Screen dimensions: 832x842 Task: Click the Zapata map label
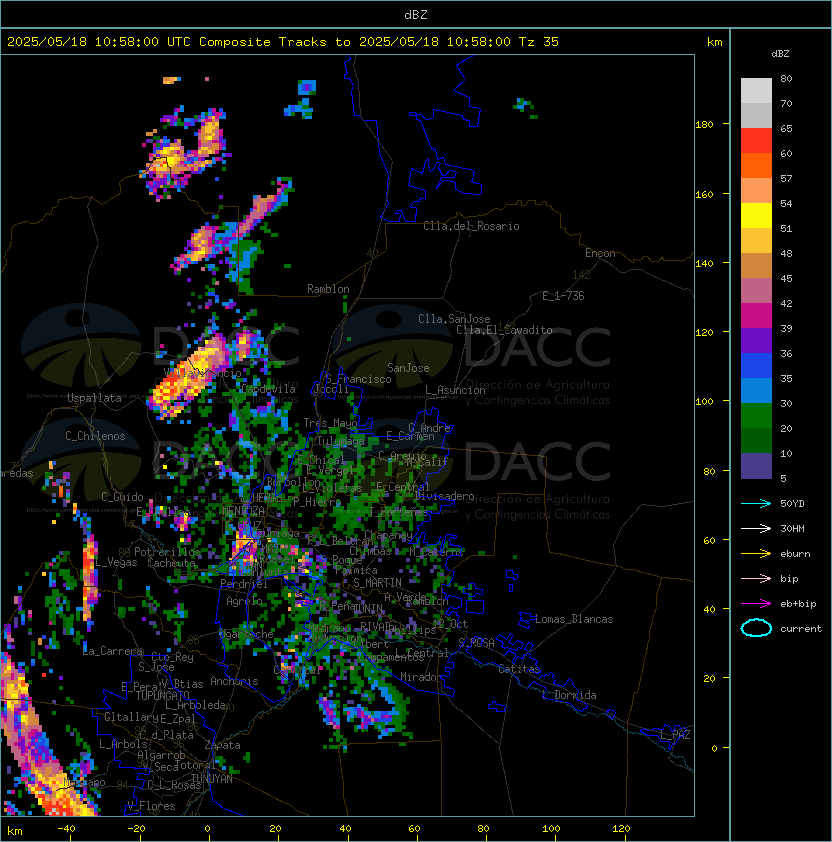coord(222,745)
